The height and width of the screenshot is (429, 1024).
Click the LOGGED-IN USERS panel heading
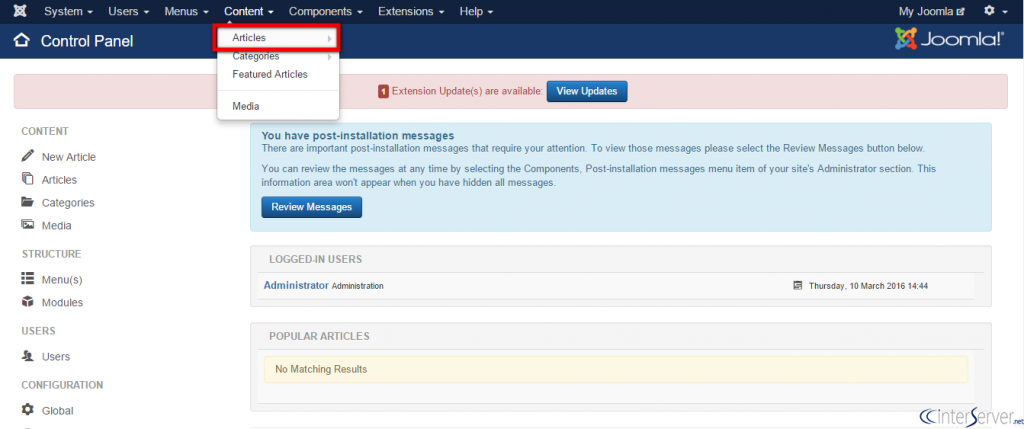pyautogui.click(x=315, y=259)
